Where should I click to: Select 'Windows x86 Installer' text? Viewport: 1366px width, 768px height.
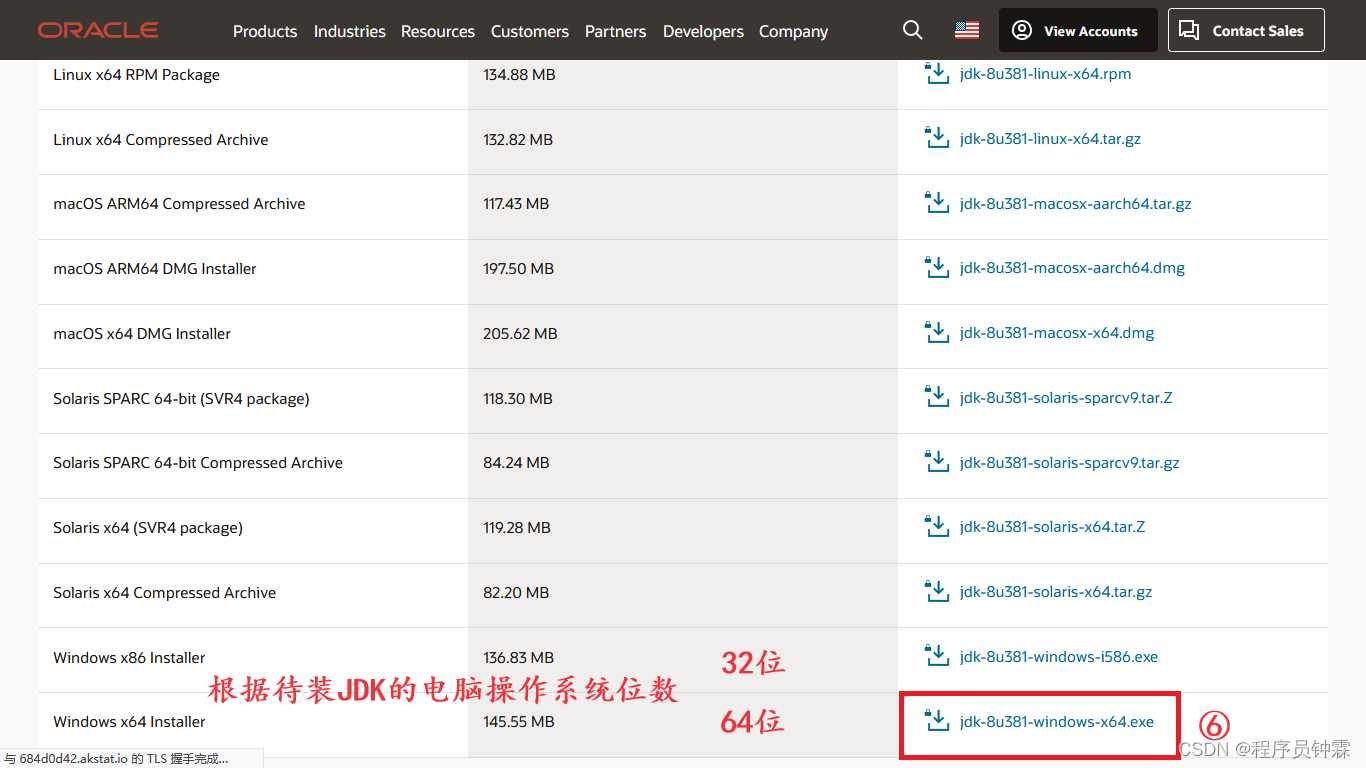tap(129, 658)
